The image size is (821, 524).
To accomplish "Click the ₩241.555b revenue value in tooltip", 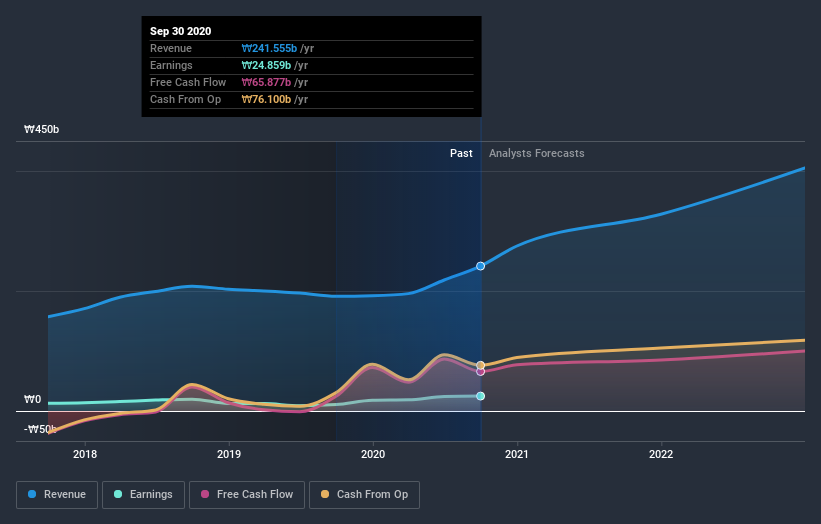I will tap(269, 48).
